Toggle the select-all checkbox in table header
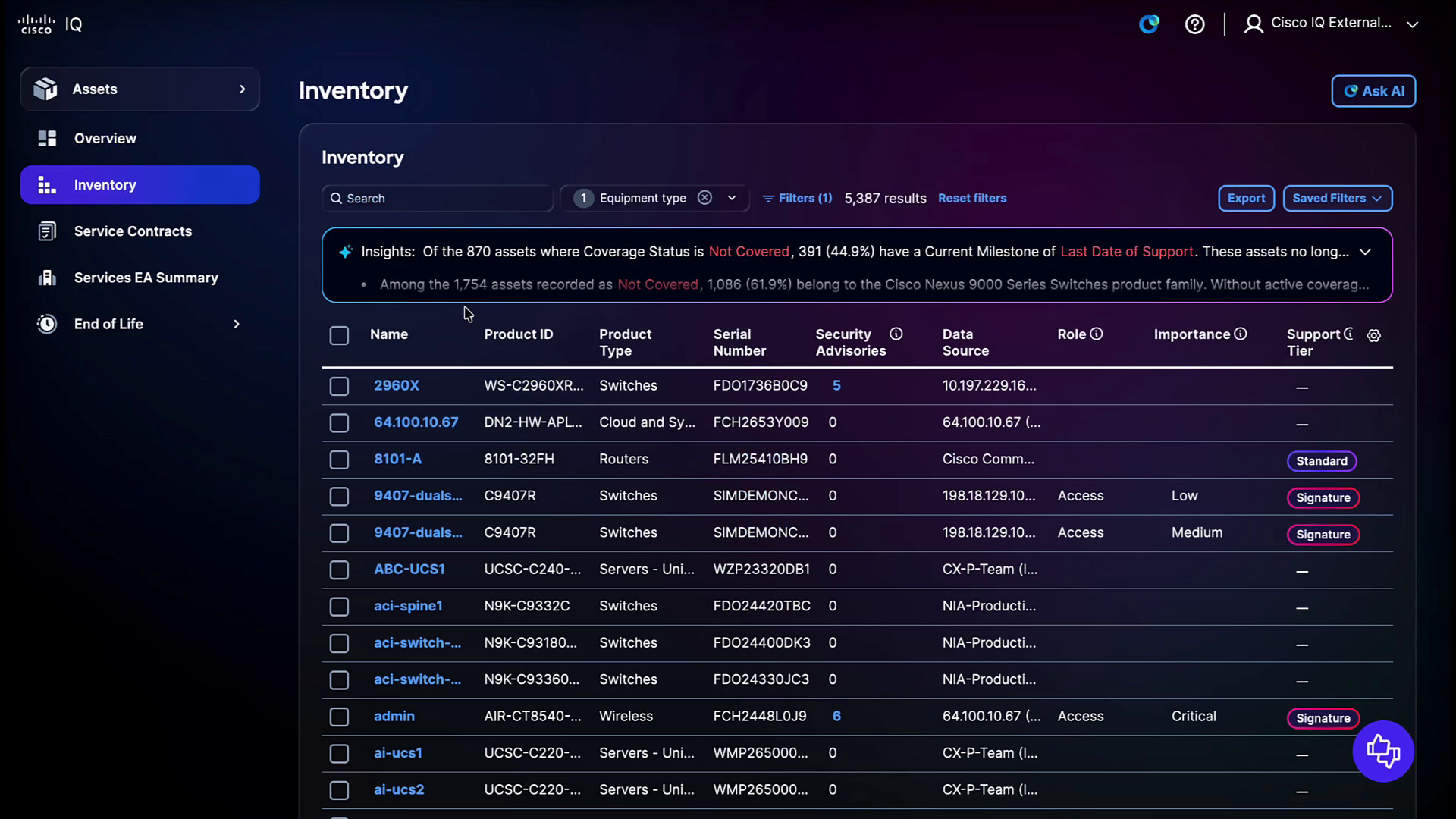Viewport: 1456px width, 819px height. (339, 335)
